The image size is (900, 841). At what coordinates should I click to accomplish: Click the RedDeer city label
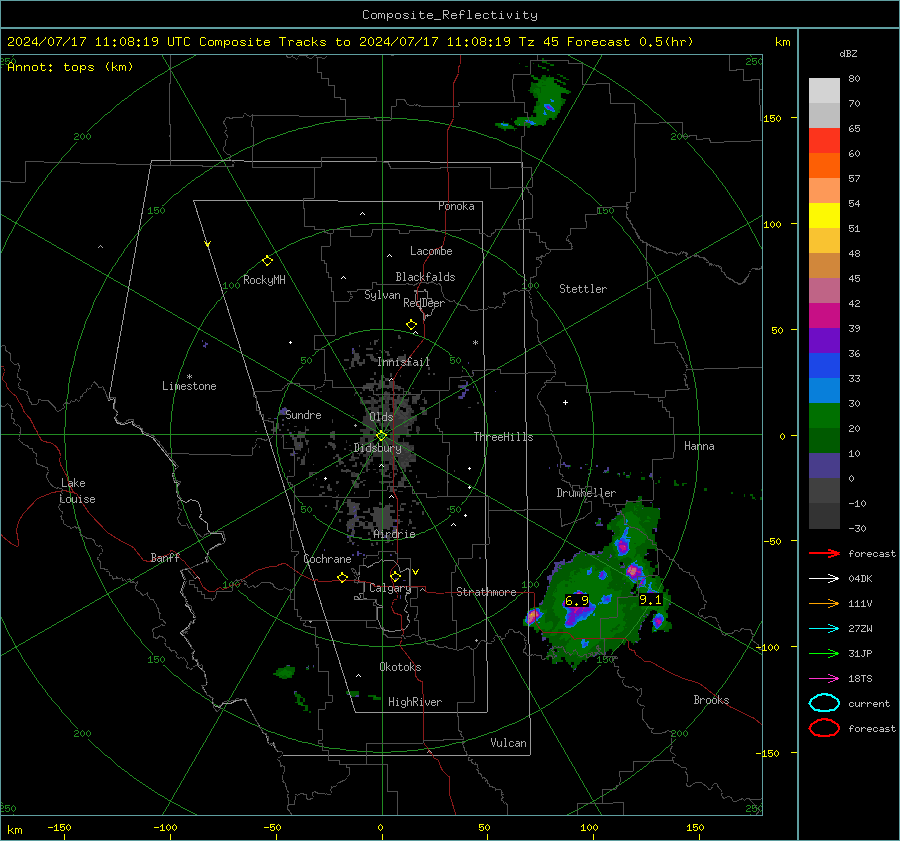[x=424, y=303]
